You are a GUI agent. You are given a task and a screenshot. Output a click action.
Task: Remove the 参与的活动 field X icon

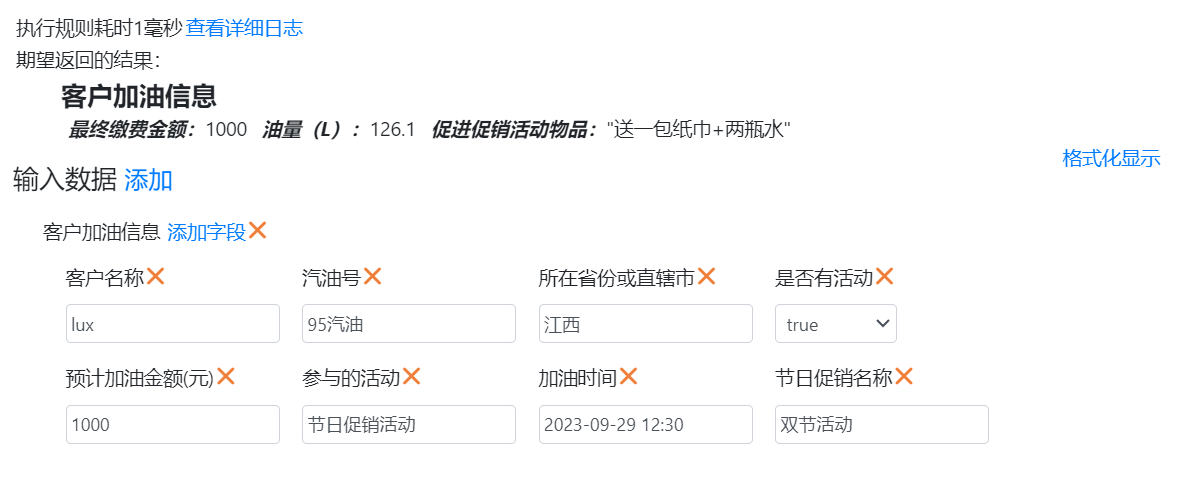click(x=411, y=376)
